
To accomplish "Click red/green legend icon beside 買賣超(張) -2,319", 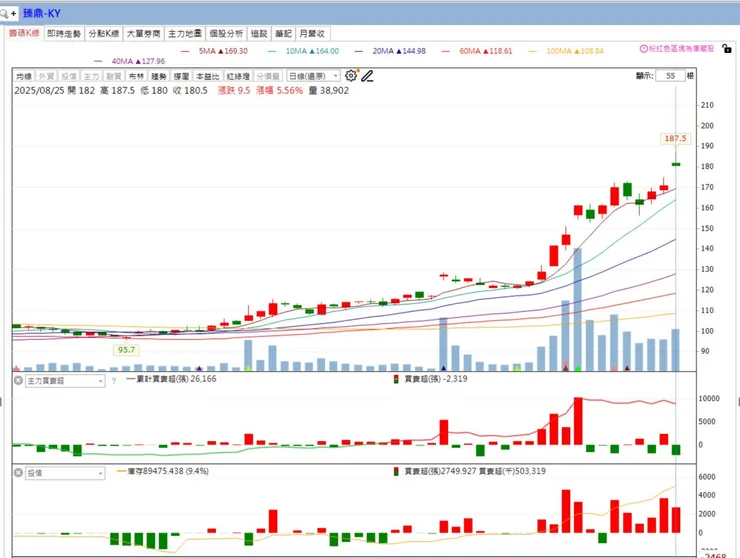I will coord(396,379).
